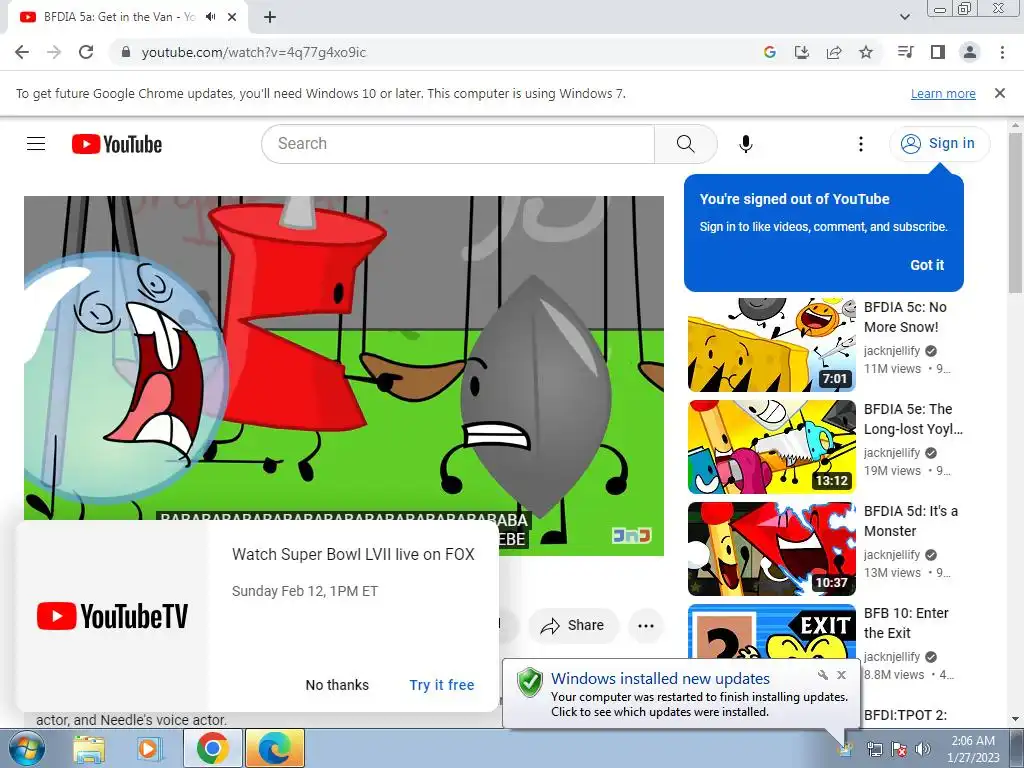Viewport: 1024px width, 768px height.
Task: Open the BFDIA 5c: No More Snow! thumbnail
Action: pyautogui.click(x=771, y=345)
